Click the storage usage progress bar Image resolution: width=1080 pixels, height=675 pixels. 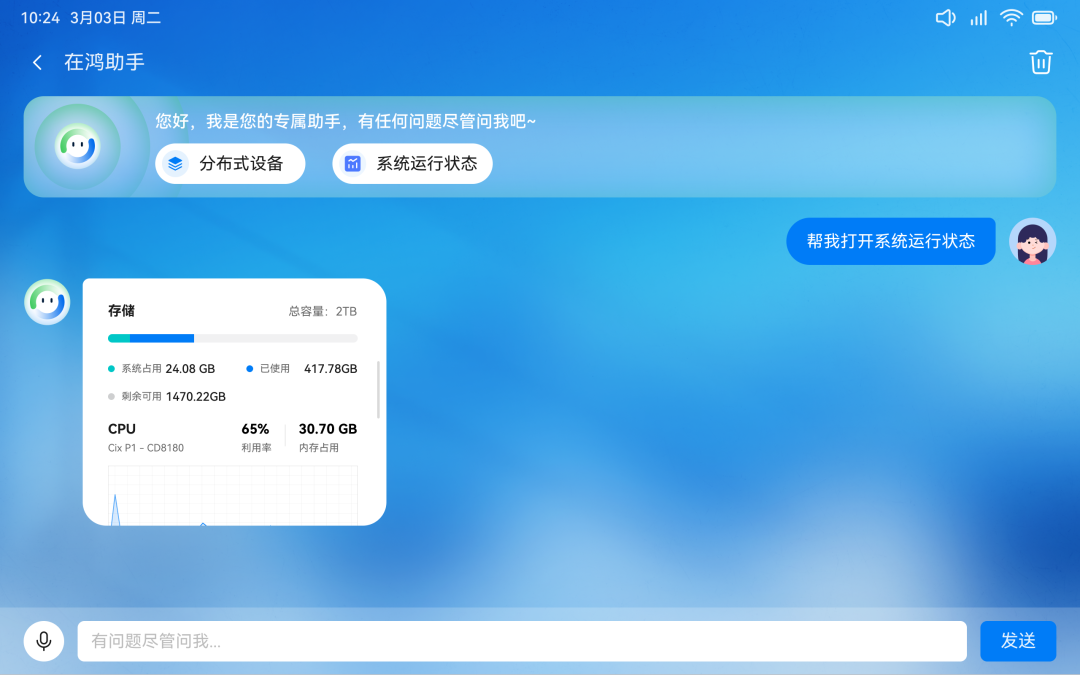[x=232, y=338]
